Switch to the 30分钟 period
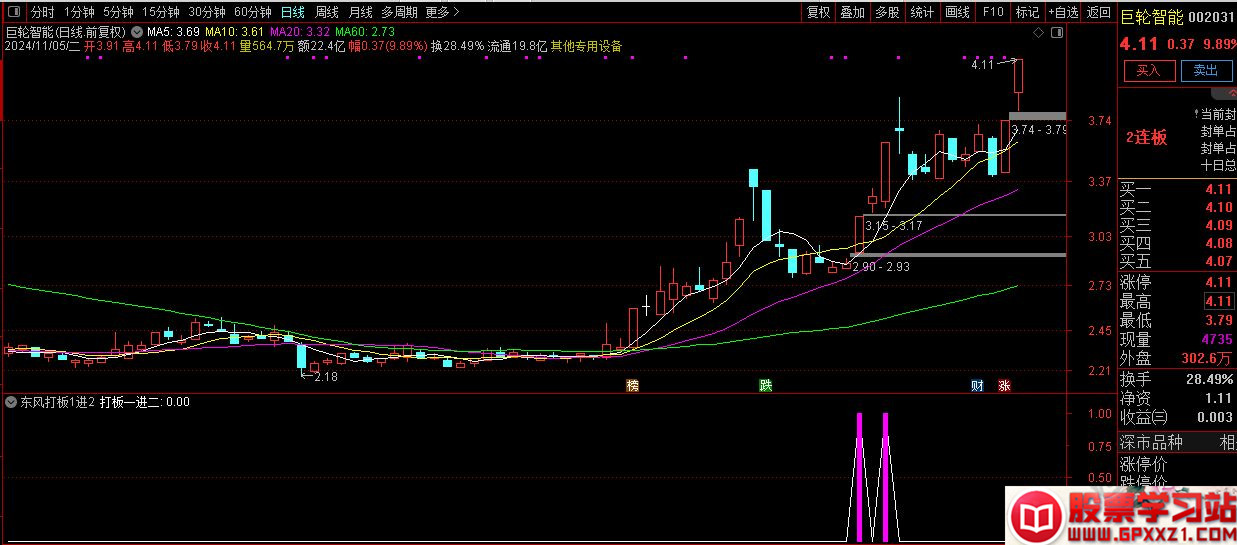Viewport: 1237px width, 545px height. (207, 13)
